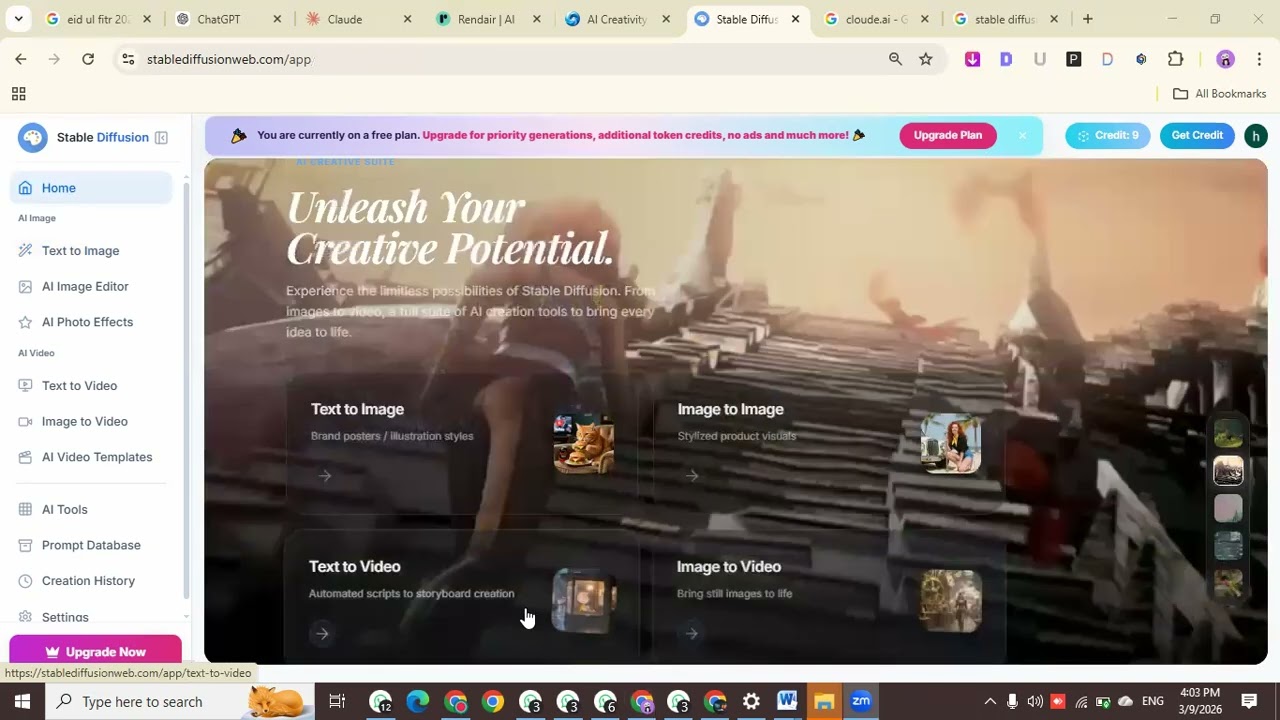
Task: Open the woman thumbnail in Image to Image card
Action: point(951,443)
